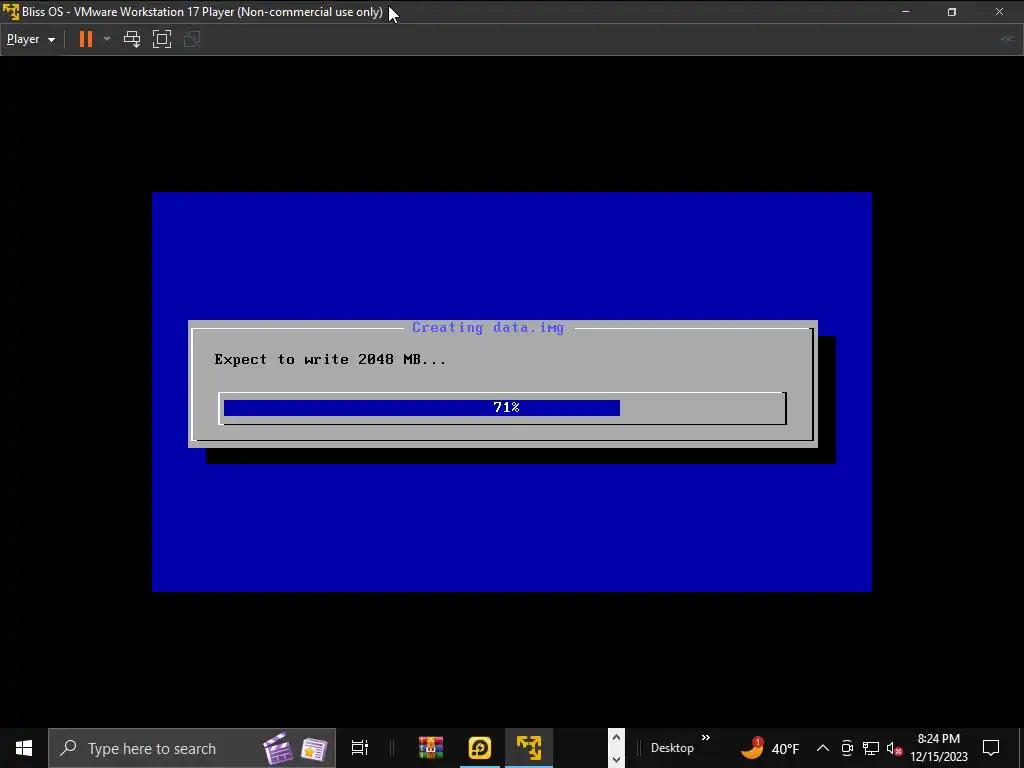The image size is (1024, 768).
Task: Click the clapperboard search highlight icon
Action: pos(277,748)
